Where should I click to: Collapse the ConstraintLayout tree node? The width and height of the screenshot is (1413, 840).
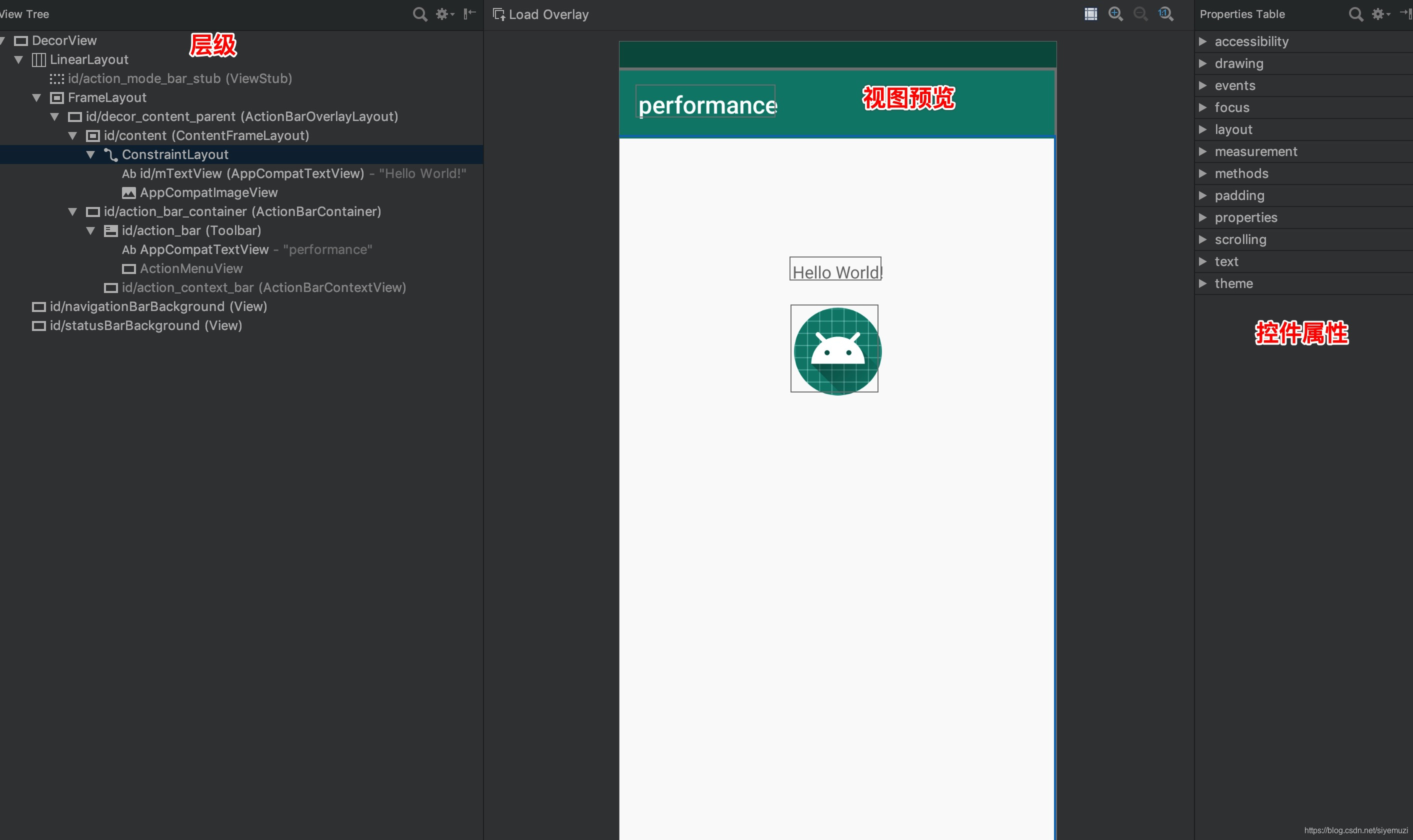tap(90, 154)
